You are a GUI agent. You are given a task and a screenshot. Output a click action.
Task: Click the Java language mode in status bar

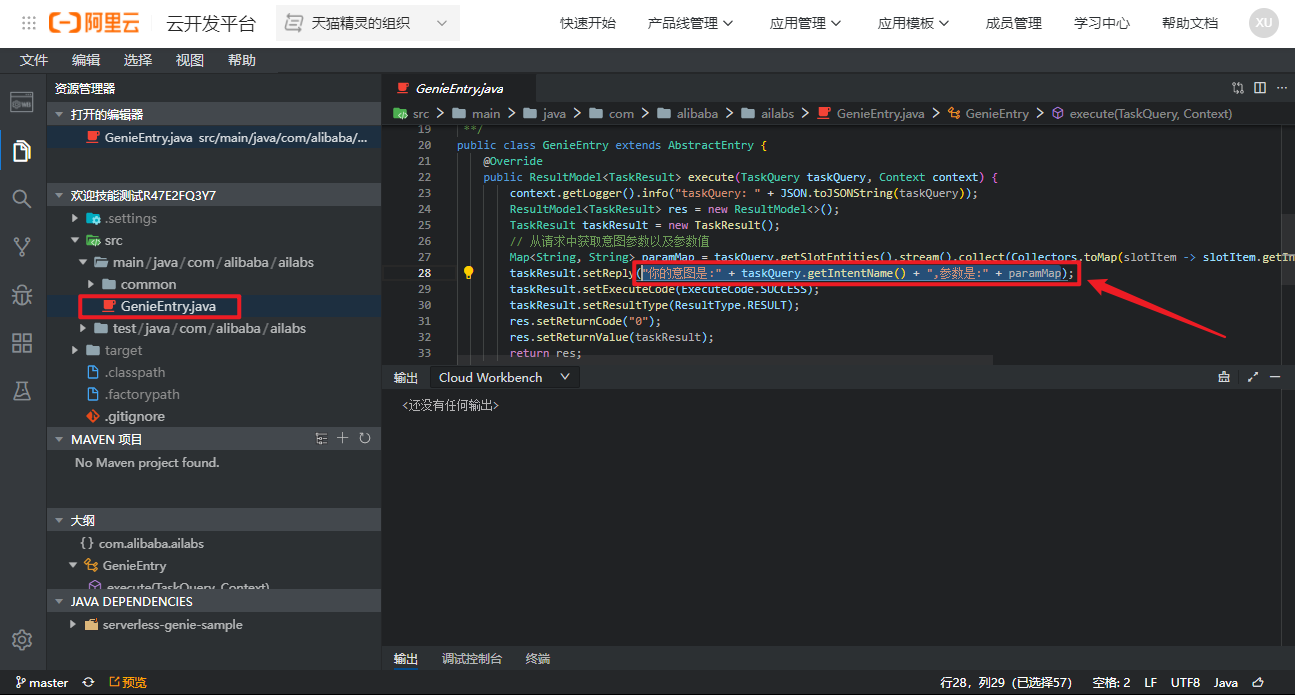click(1226, 682)
